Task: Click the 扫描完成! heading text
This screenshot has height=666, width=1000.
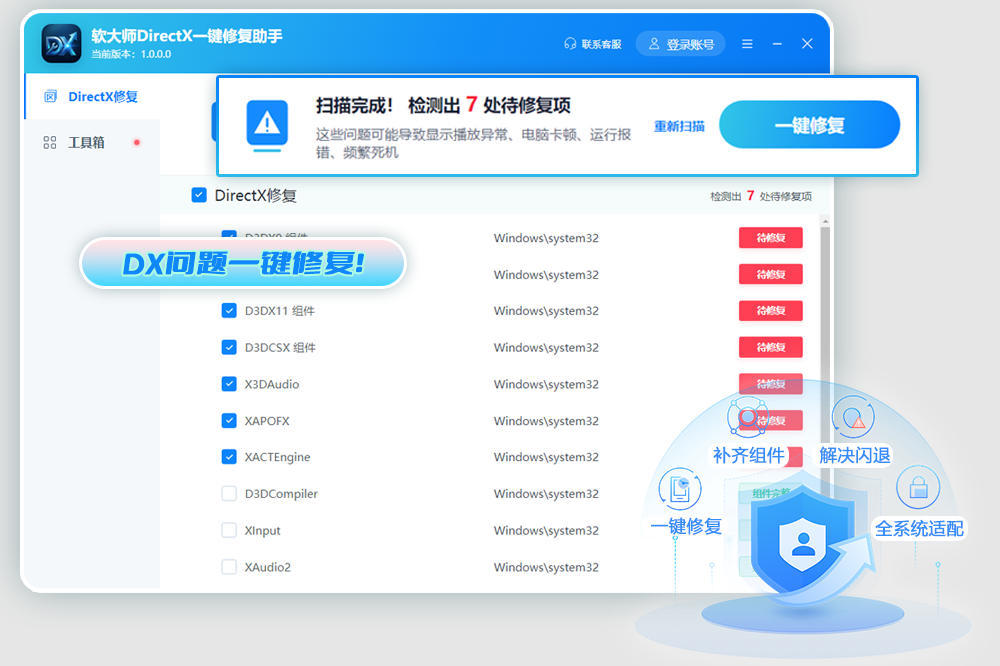Action: [x=354, y=105]
